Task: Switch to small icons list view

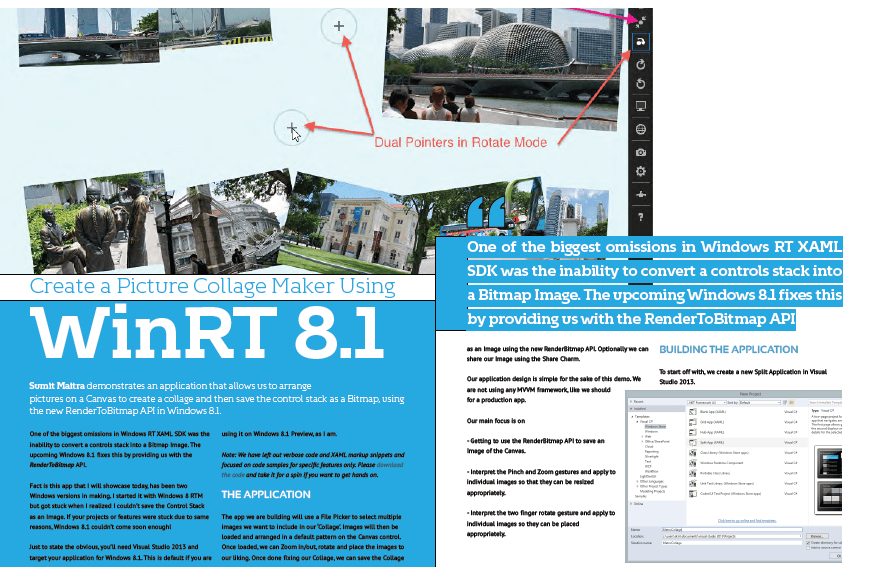Action: click(x=785, y=403)
